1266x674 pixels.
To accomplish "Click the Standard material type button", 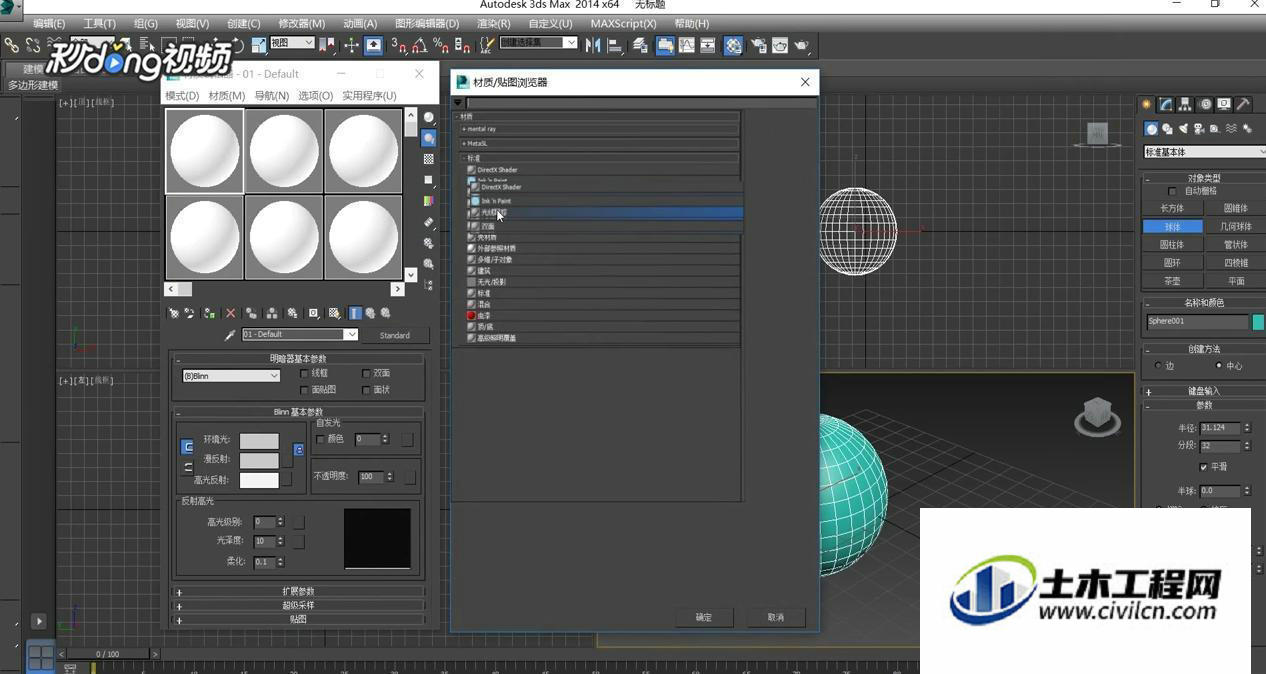I will pyautogui.click(x=395, y=335).
